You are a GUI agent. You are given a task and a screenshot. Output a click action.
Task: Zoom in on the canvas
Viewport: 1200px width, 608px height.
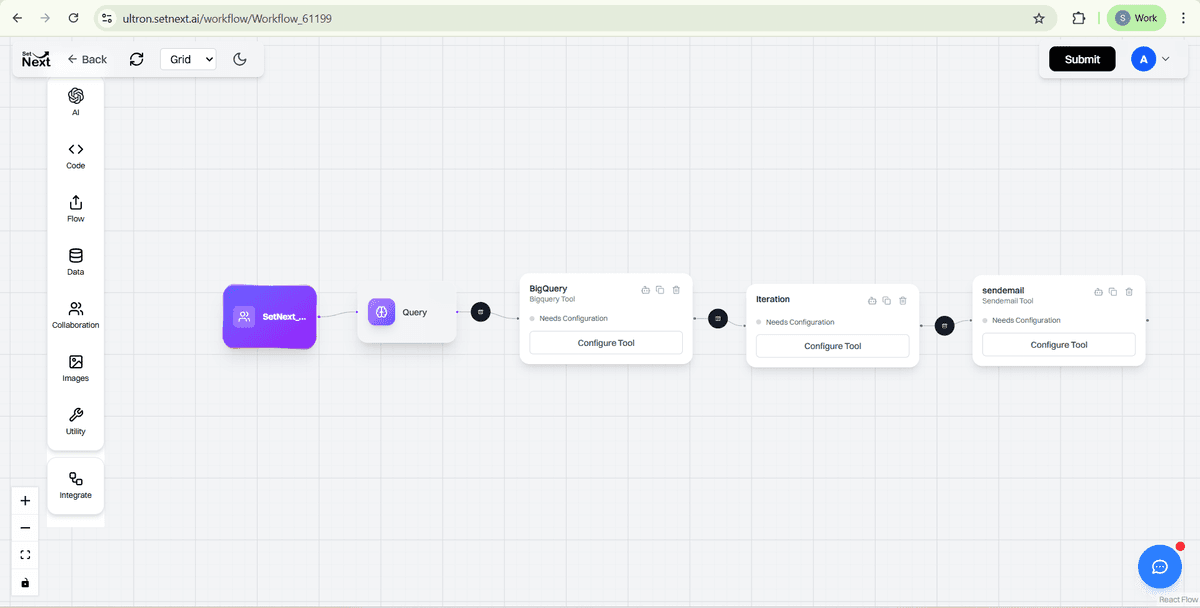point(25,501)
